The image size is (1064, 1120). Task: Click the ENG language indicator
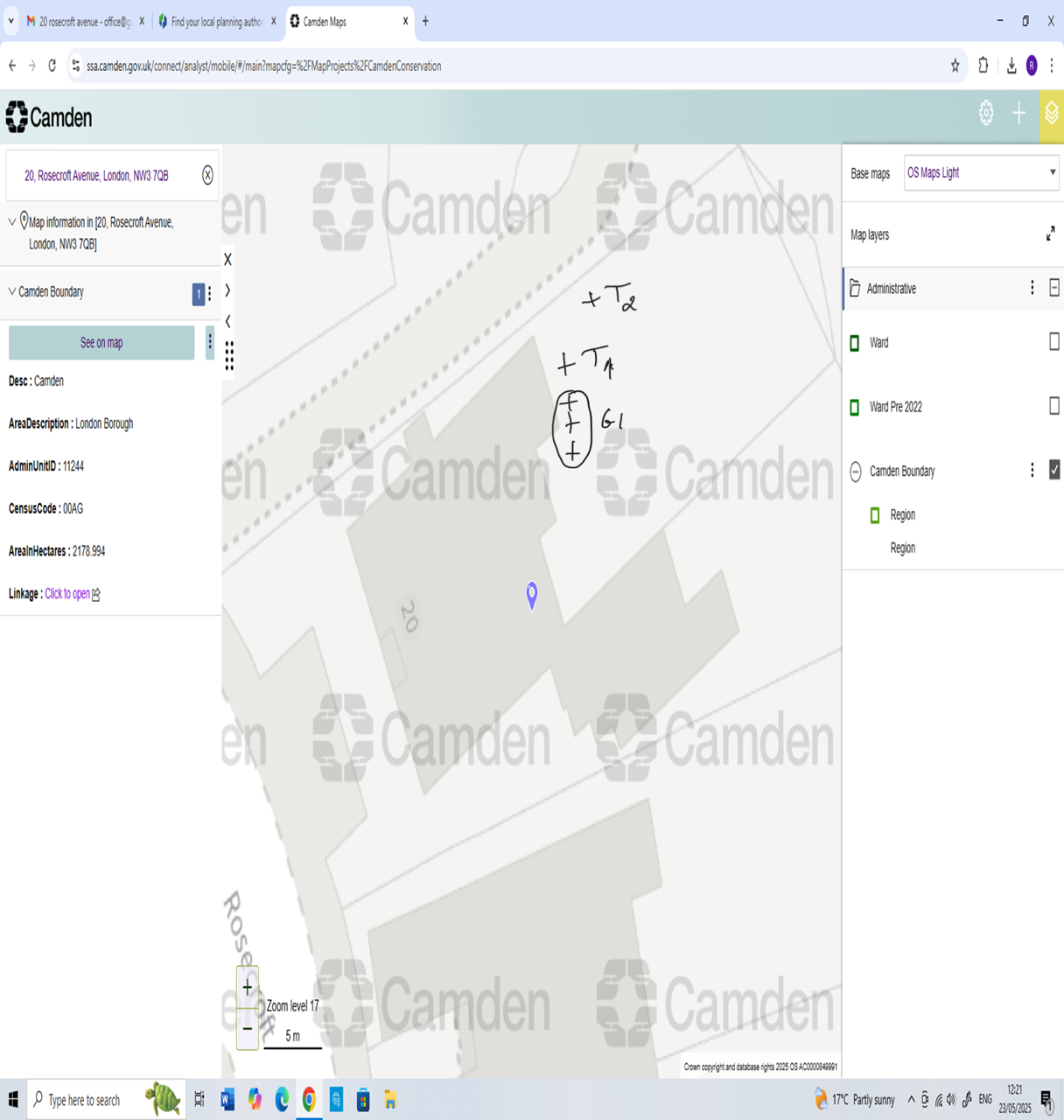click(x=985, y=1100)
